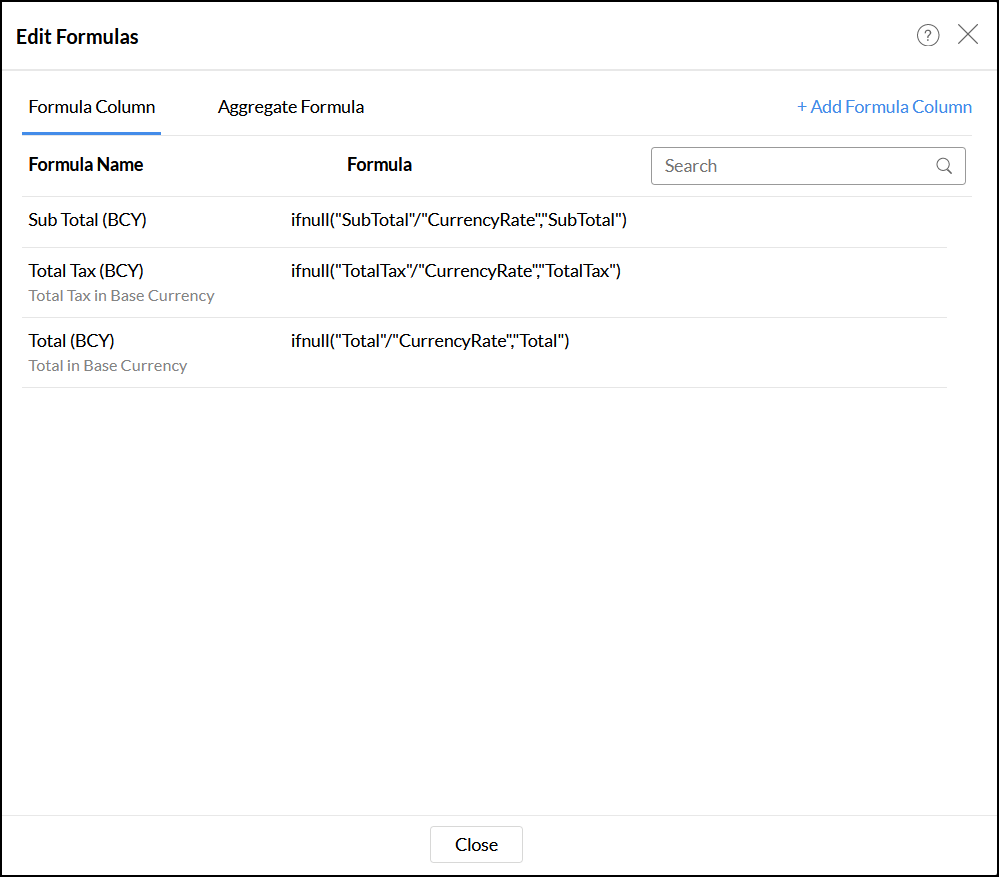Image resolution: width=999 pixels, height=877 pixels.
Task: Click the 'Total Tax in Base Currency' description
Action: point(121,296)
